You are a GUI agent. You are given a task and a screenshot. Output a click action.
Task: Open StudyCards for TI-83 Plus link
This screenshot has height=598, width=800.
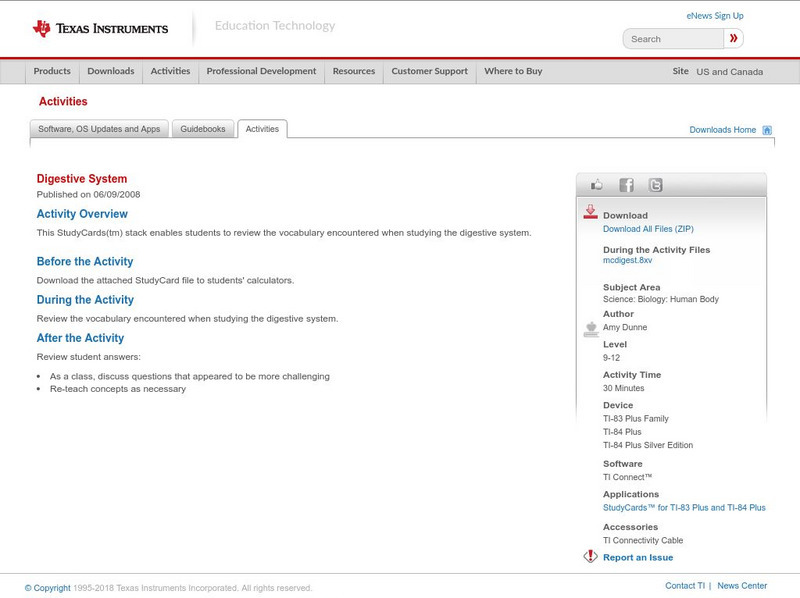coord(683,507)
